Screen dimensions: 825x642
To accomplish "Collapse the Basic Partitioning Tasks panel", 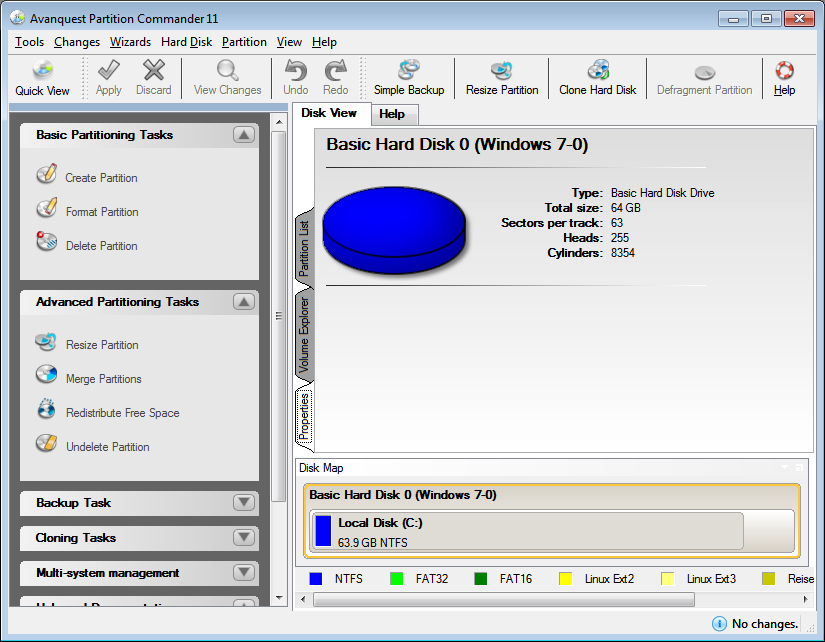I will pos(244,135).
